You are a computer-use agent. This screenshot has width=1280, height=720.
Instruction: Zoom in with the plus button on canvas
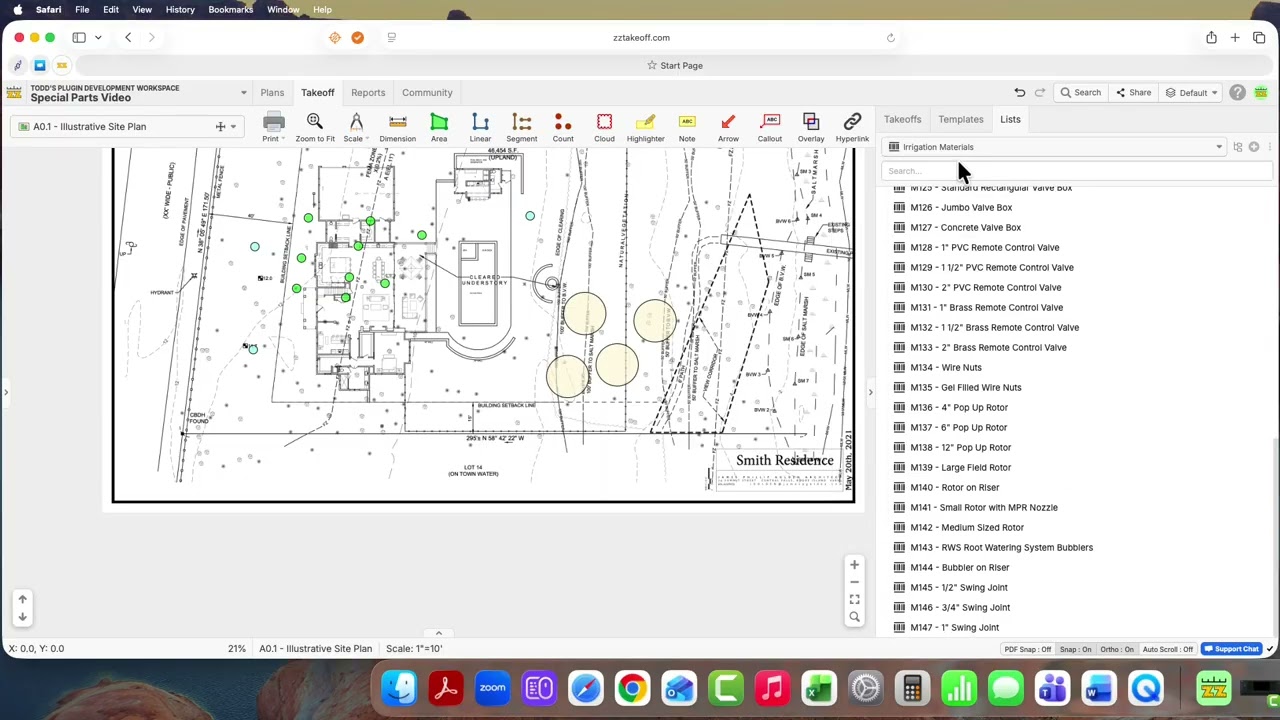[854, 565]
